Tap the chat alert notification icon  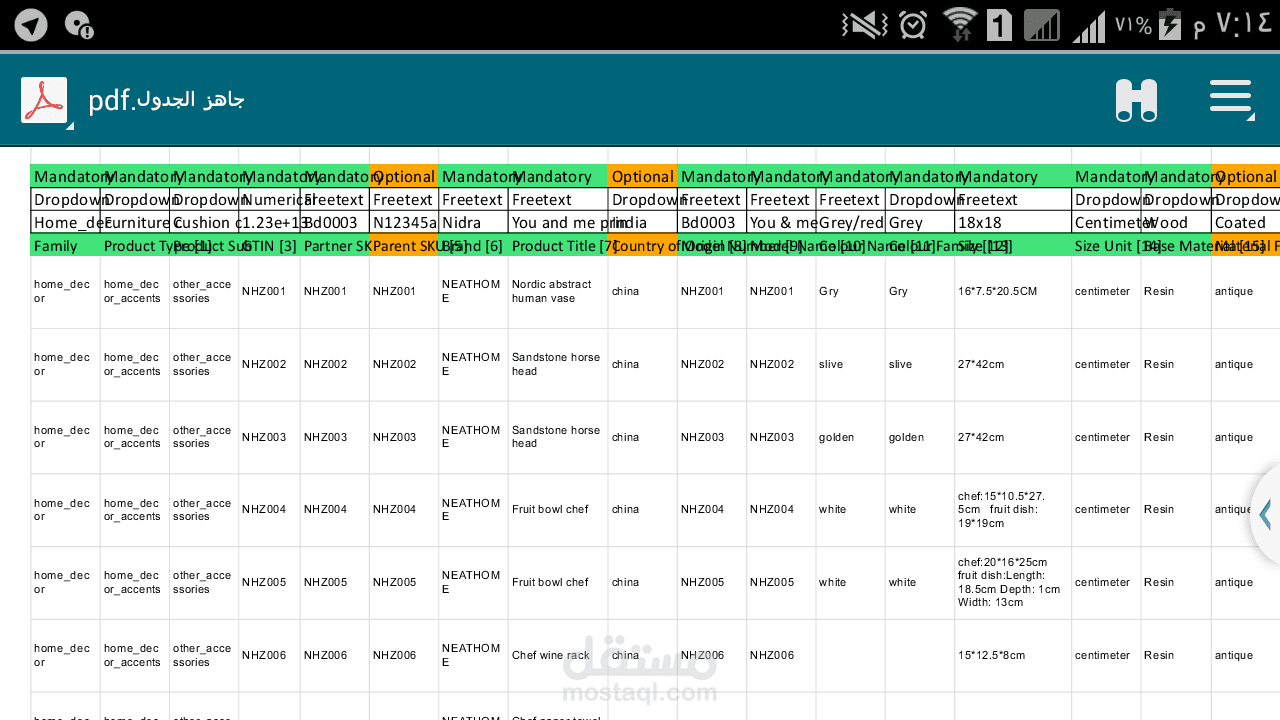coord(79,25)
